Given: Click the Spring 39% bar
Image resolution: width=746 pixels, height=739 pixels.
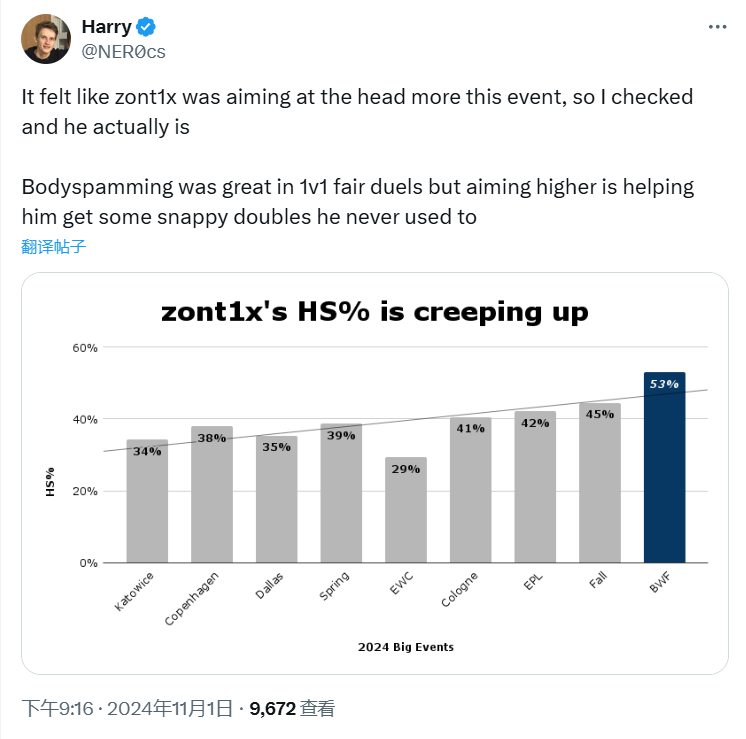Looking at the screenshot, I should (341, 493).
